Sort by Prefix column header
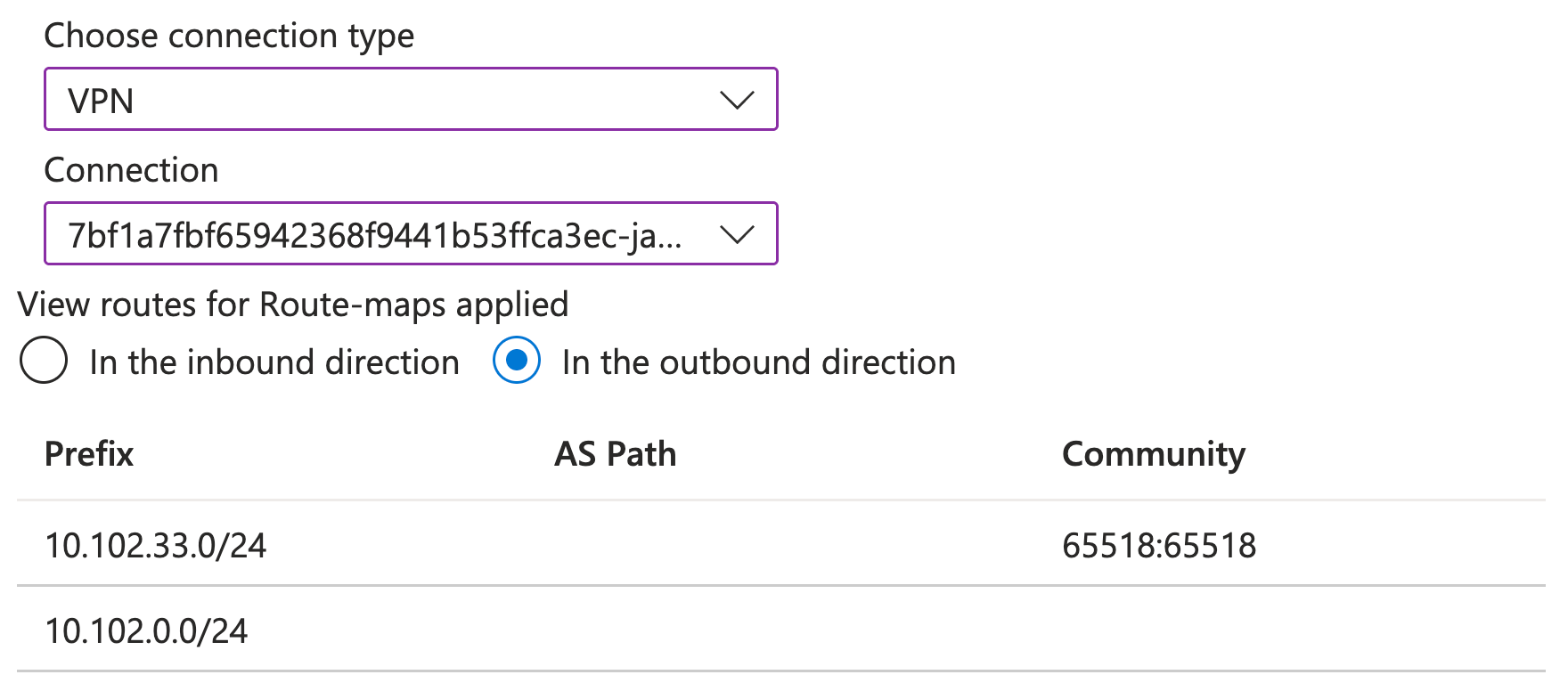The height and width of the screenshot is (691, 1568). 89,454
